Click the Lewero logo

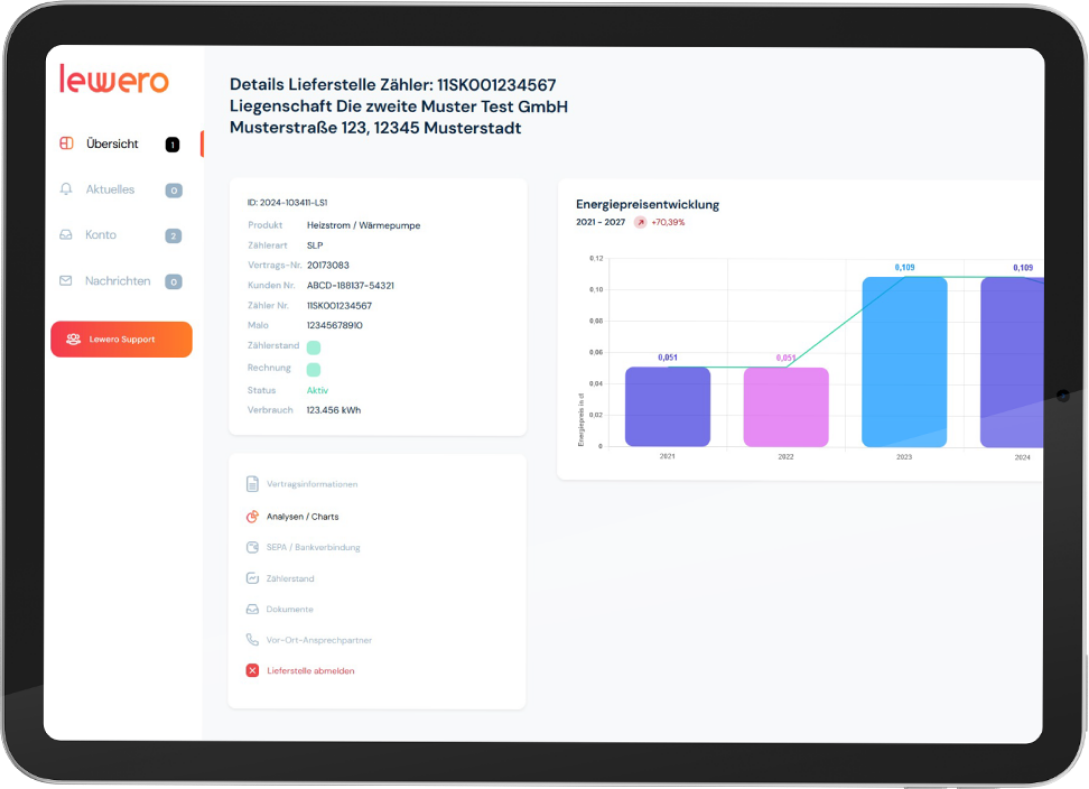click(x=114, y=80)
